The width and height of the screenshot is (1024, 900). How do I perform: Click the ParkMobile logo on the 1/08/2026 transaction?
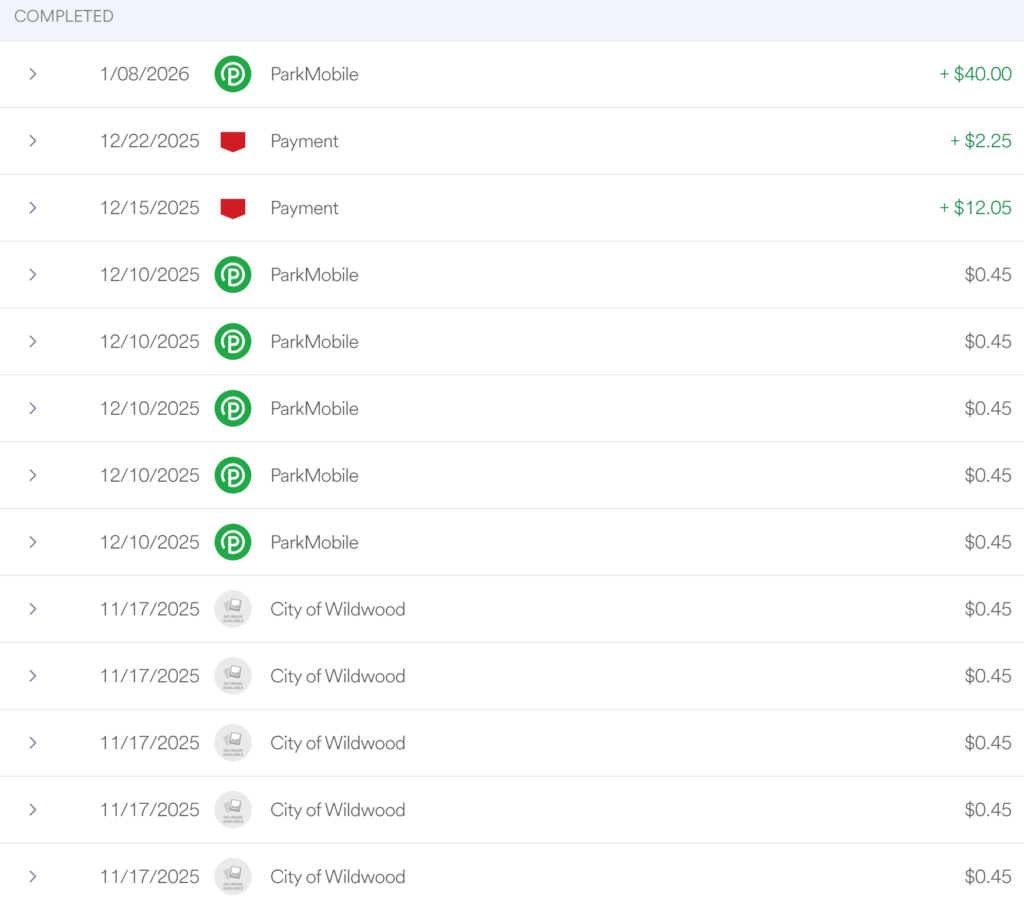[x=233, y=74]
